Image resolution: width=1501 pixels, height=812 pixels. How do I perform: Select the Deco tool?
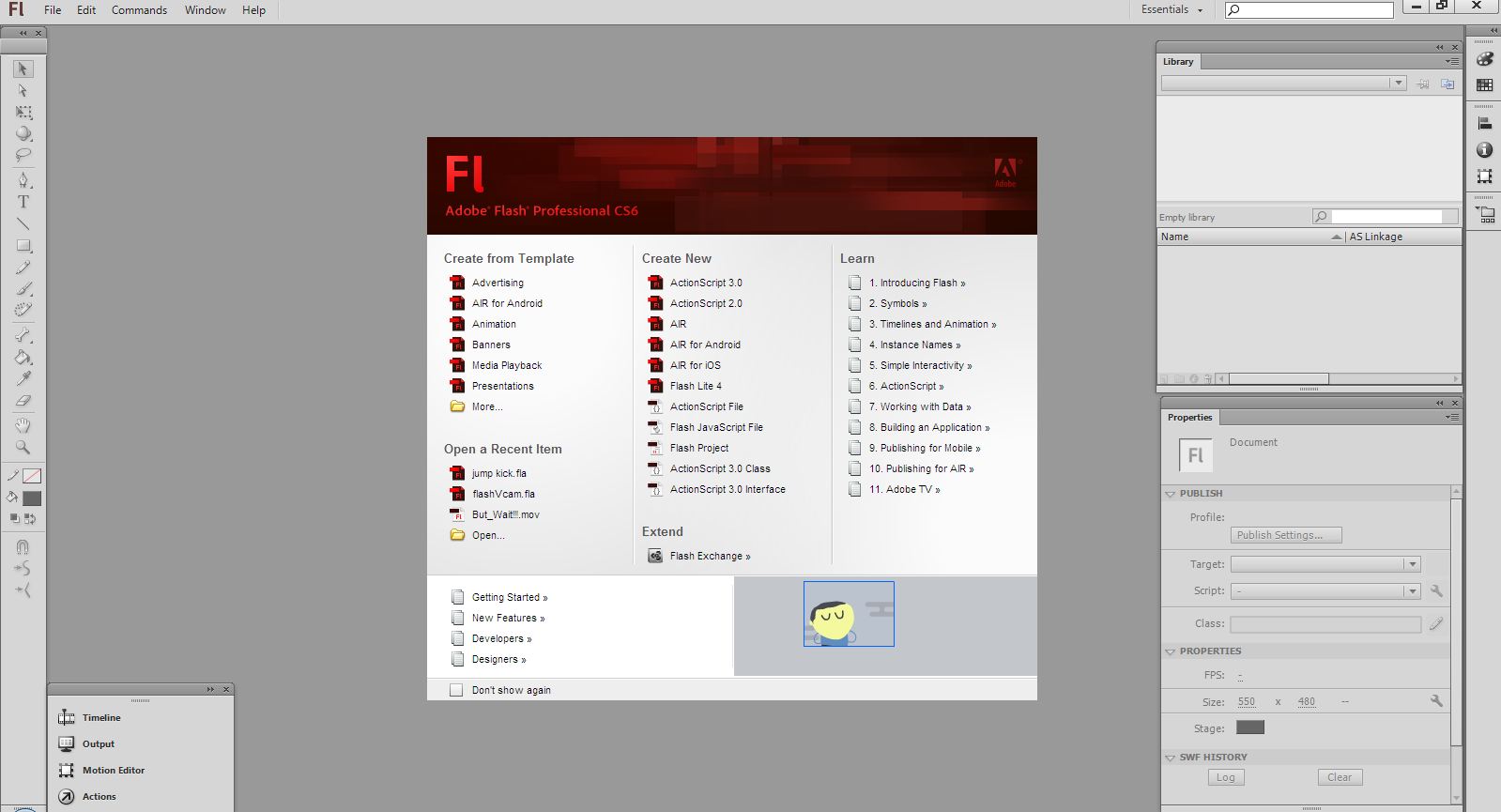23,310
